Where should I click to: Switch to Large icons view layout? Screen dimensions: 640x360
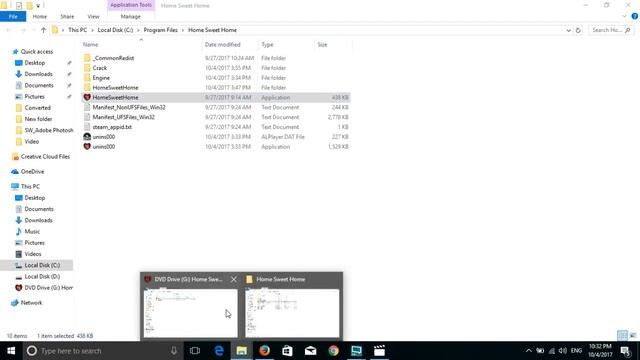(633, 336)
